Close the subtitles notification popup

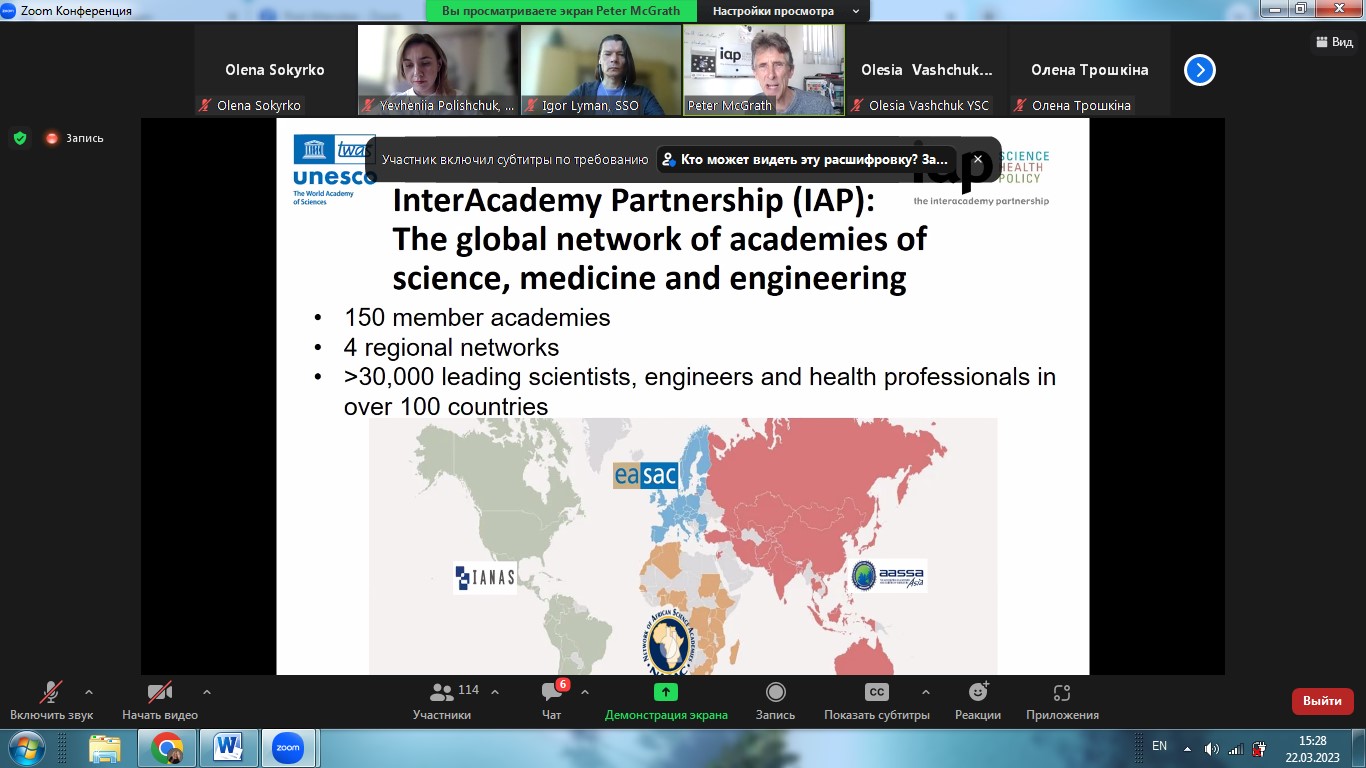tap(978, 159)
